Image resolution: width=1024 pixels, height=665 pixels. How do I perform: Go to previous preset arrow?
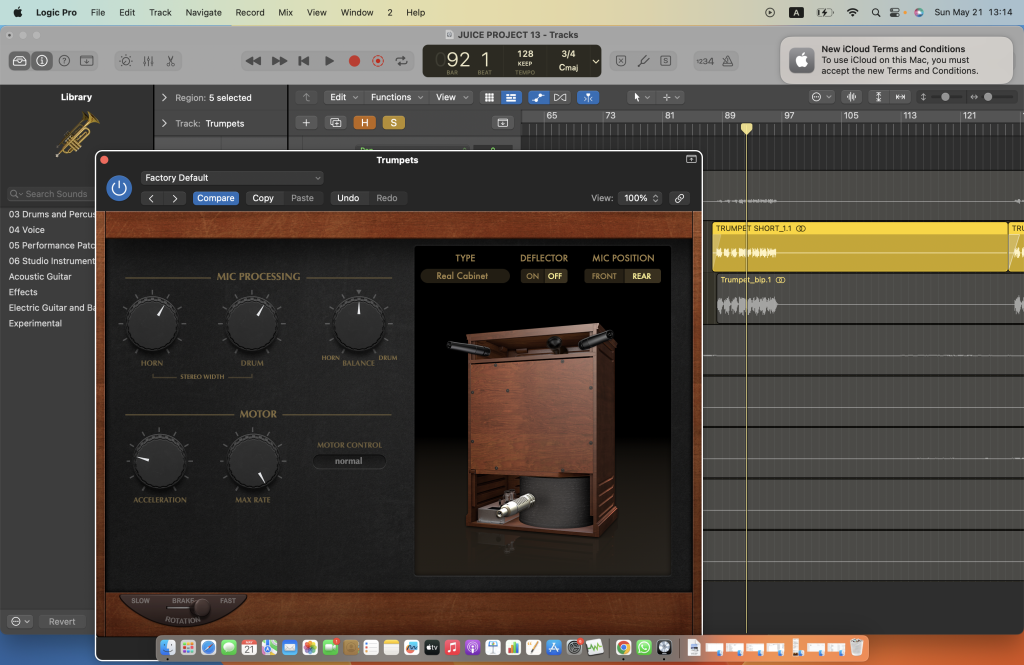pos(152,198)
